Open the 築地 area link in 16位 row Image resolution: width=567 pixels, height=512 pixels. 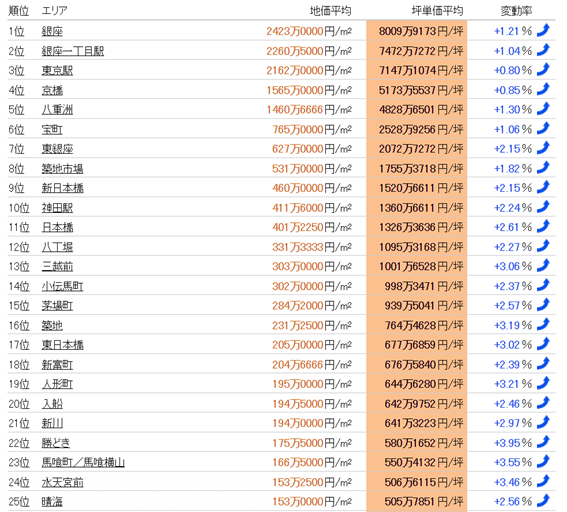(52, 325)
